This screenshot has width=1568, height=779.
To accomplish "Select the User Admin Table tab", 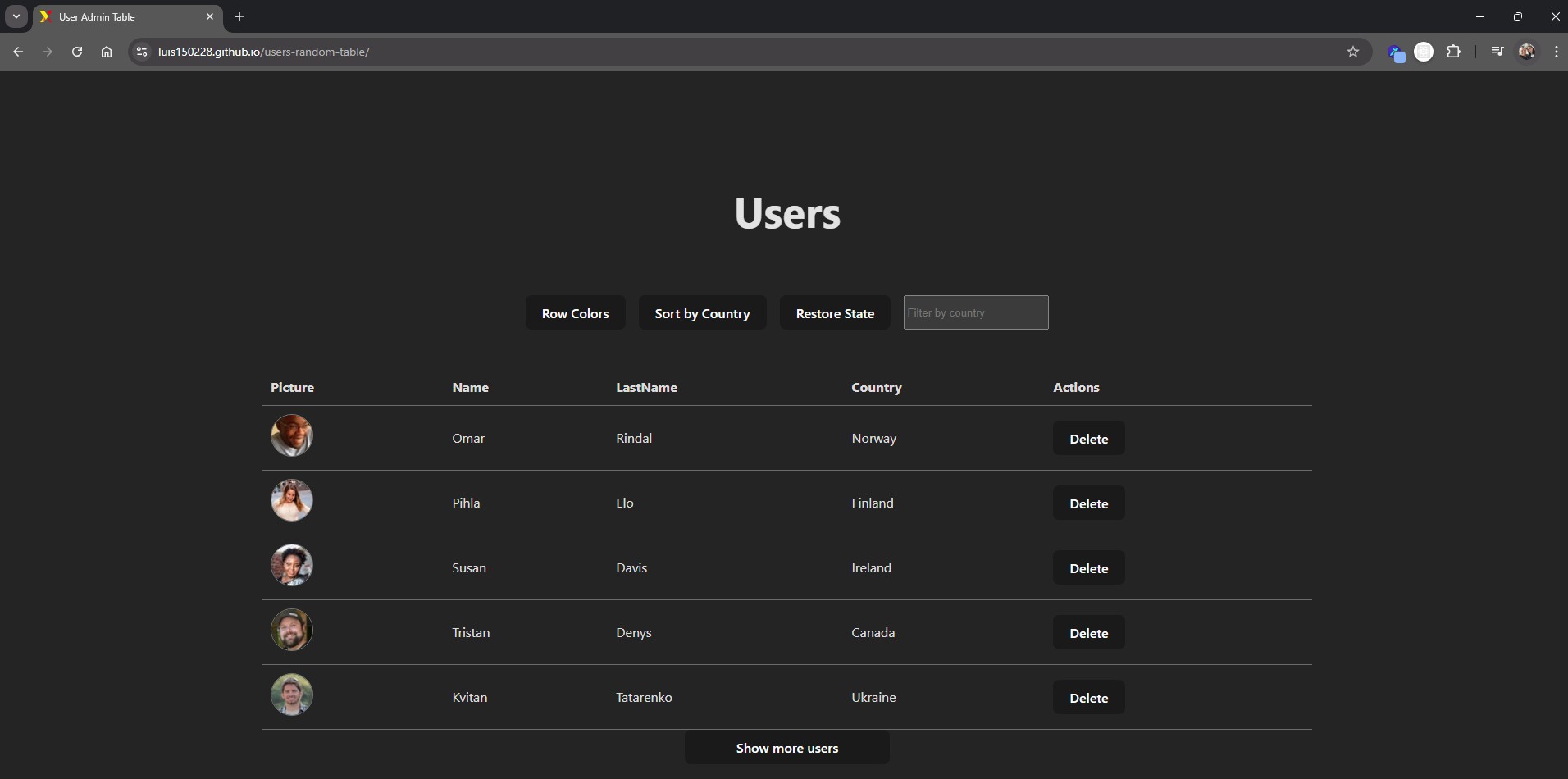I will [115, 16].
